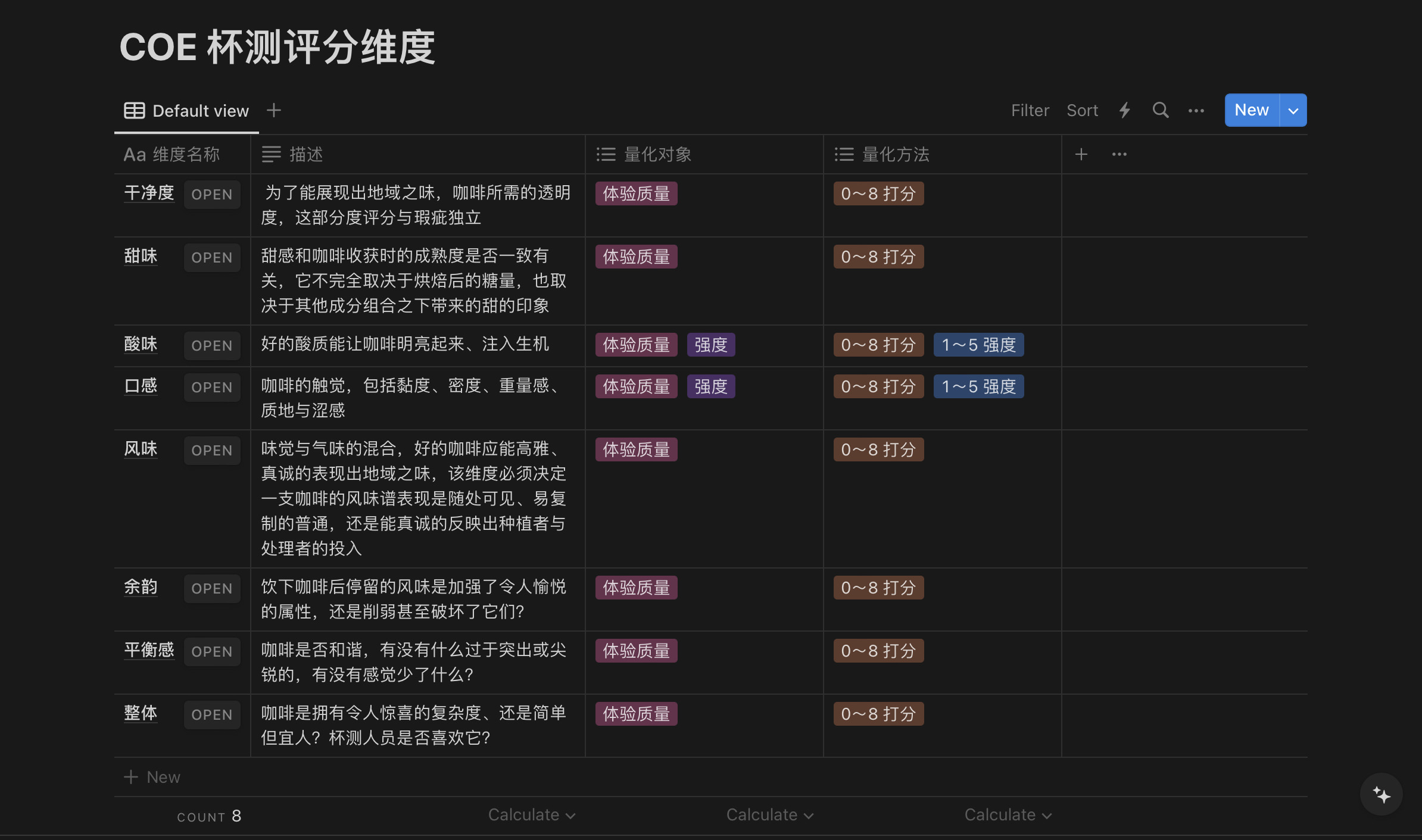Open the Sort menu
Screen dimensions: 1422x840
coord(1082,110)
